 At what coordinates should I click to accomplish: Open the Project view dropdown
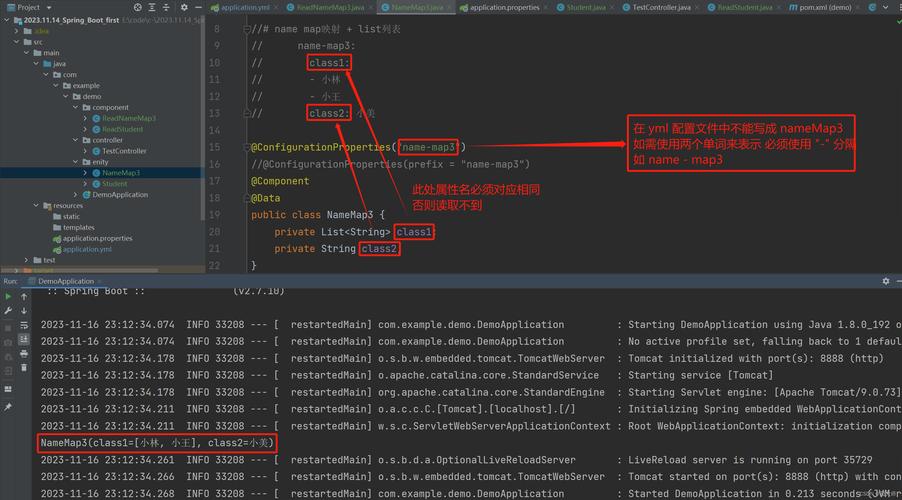tap(49, 7)
